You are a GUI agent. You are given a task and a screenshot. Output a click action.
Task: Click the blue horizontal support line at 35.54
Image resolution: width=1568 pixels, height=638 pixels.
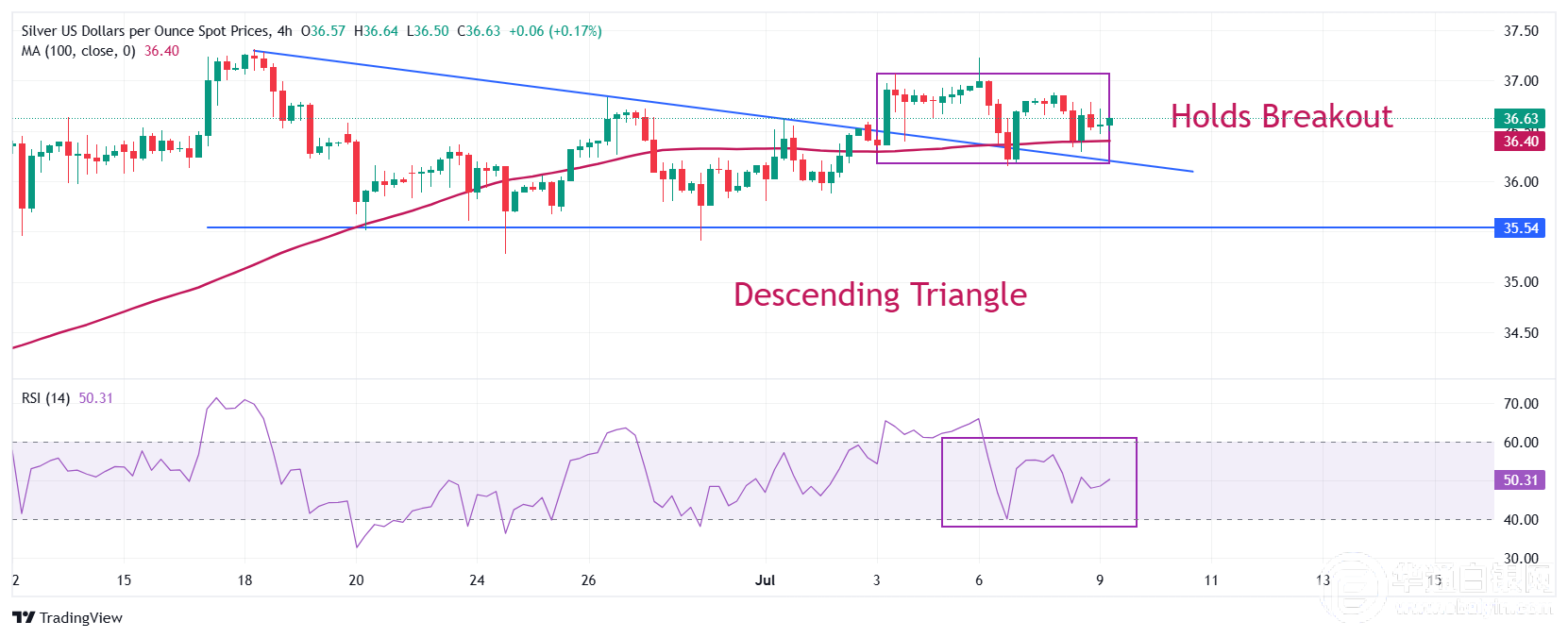click(x=850, y=227)
